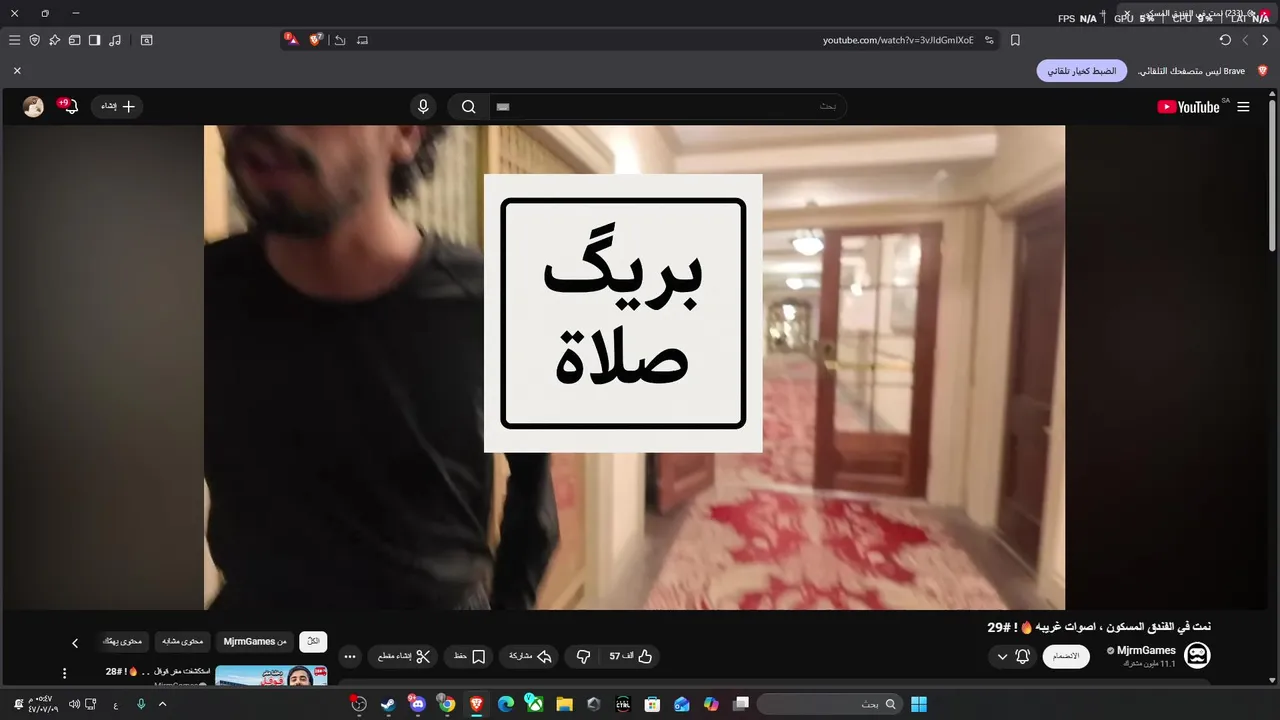This screenshot has width=1280, height=720.
Task: Click 'إنشاء مقطع' clip scissors button
Action: pos(404,656)
